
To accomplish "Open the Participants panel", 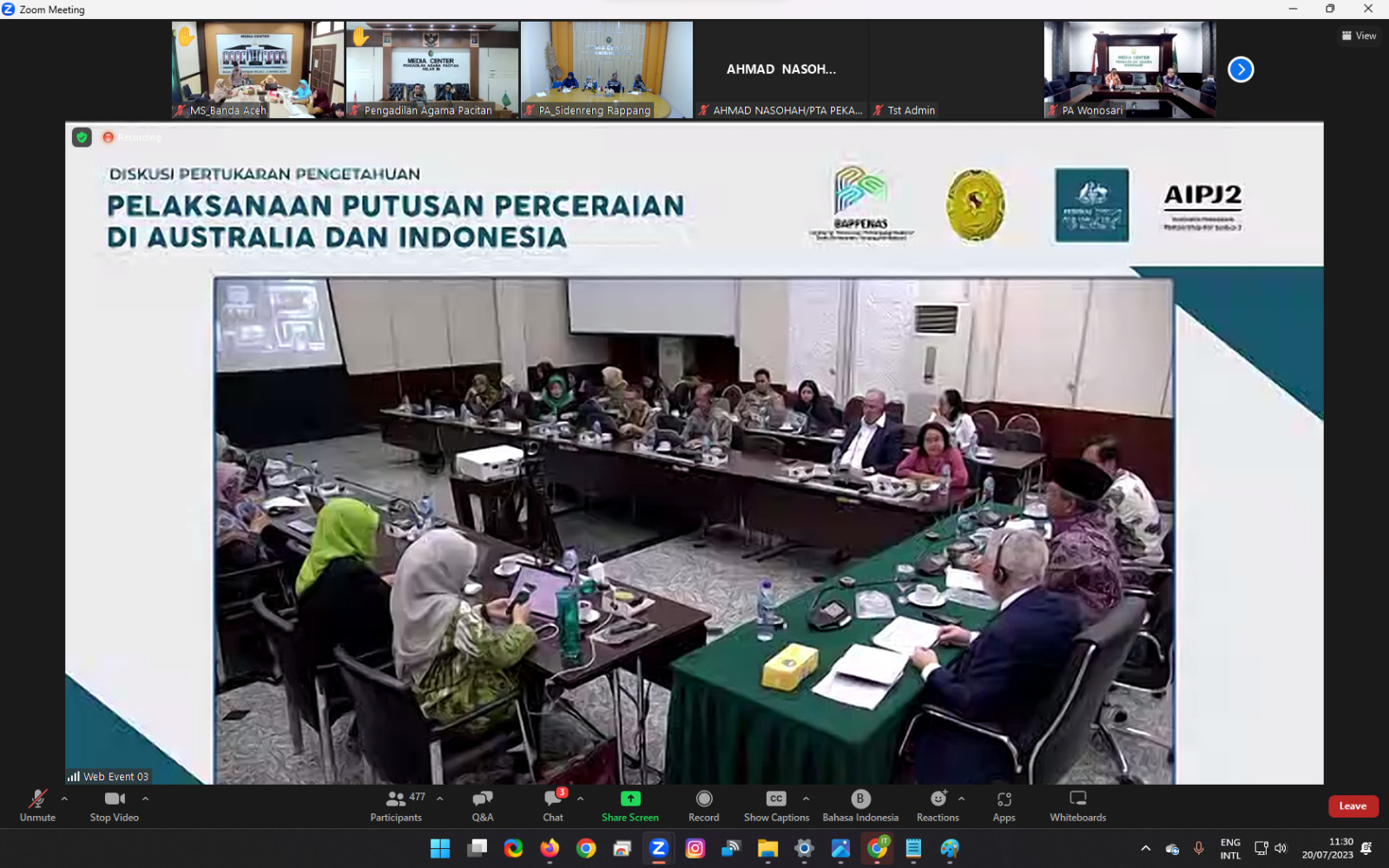I will tap(396, 805).
